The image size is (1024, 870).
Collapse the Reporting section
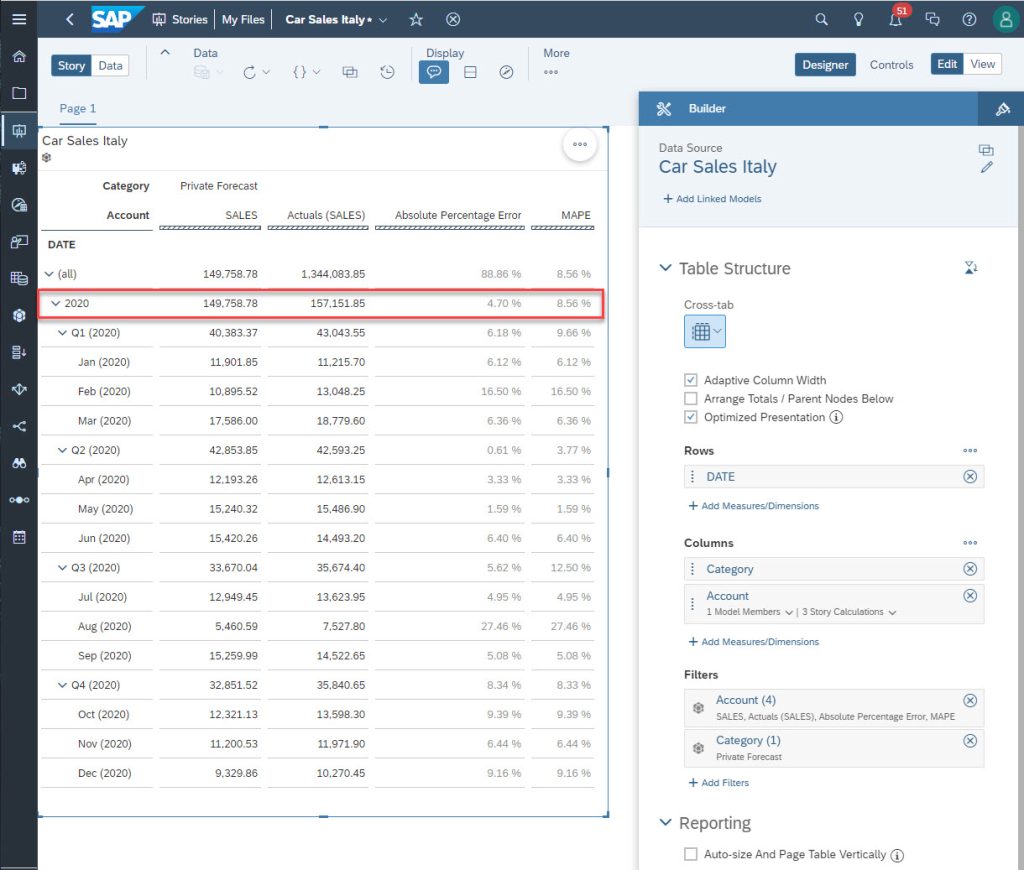click(665, 822)
